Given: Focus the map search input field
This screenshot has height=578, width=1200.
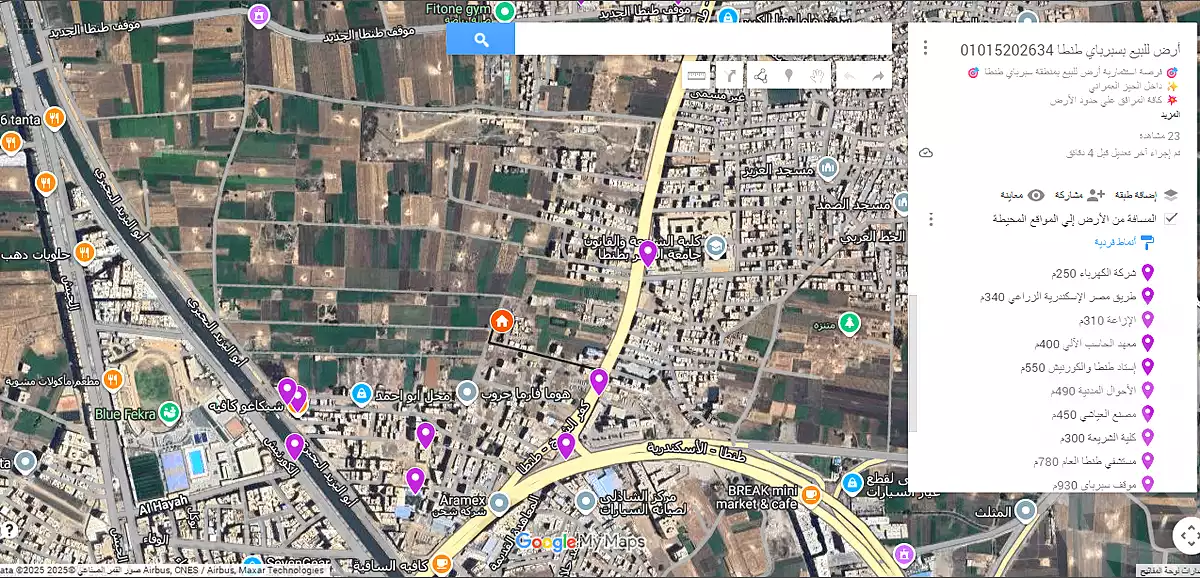Looking at the screenshot, I should click(702, 39).
